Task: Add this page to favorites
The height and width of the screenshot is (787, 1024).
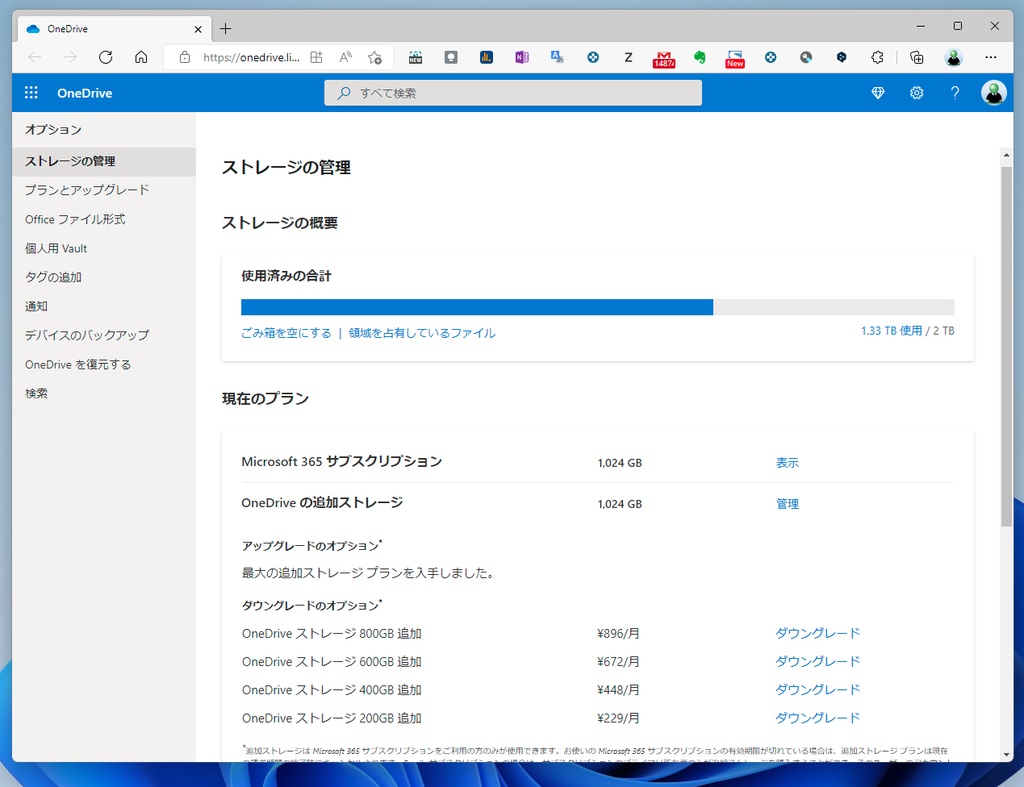Action: coord(375,57)
